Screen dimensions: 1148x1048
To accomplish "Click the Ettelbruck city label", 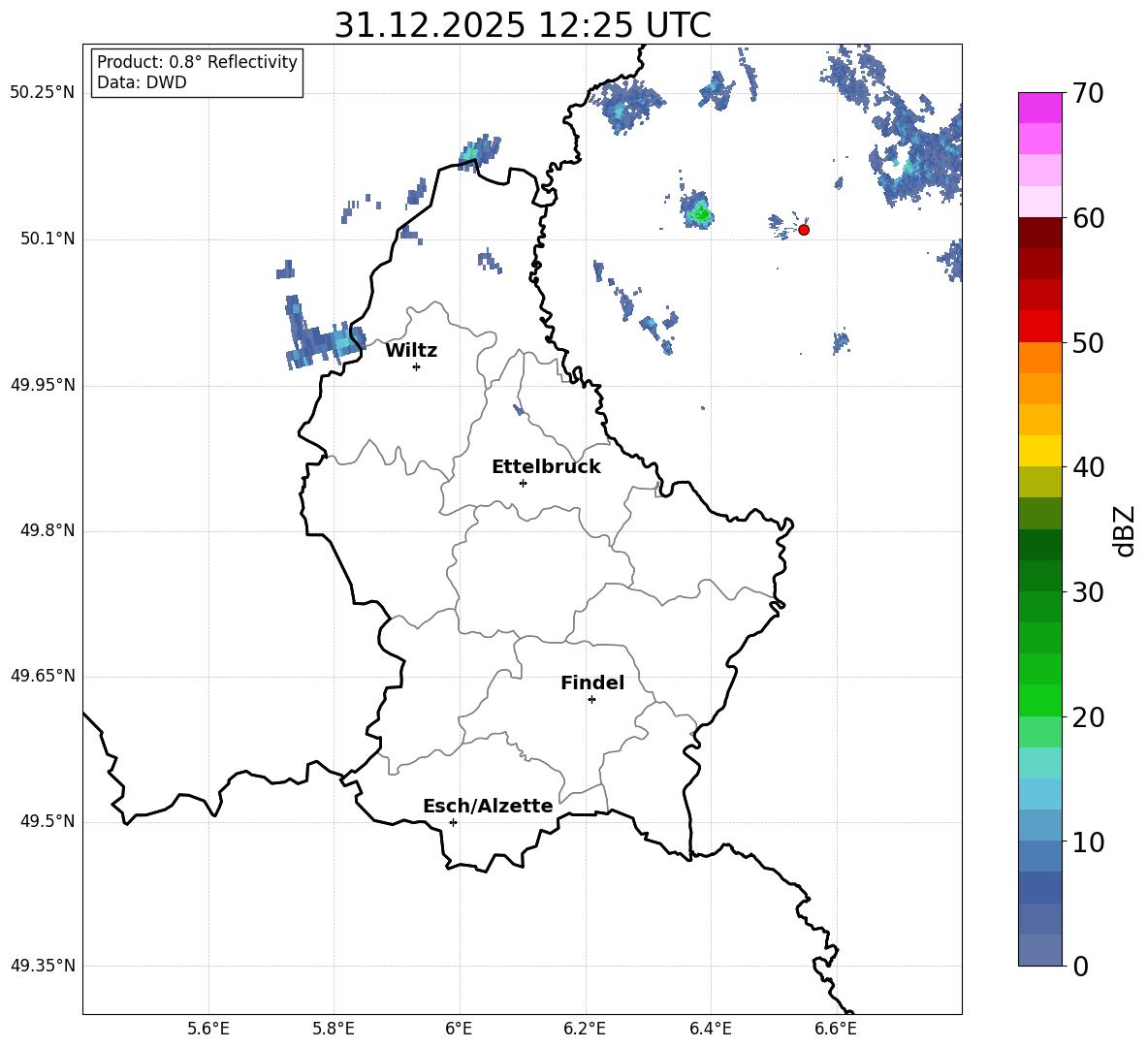I will click(x=546, y=467).
